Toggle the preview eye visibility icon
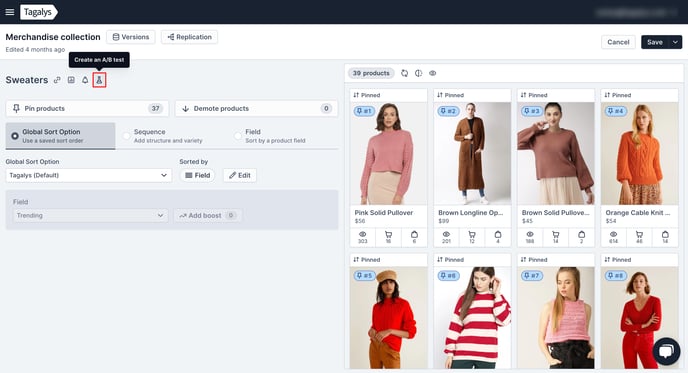The width and height of the screenshot is (688, 373). [433, 73]
